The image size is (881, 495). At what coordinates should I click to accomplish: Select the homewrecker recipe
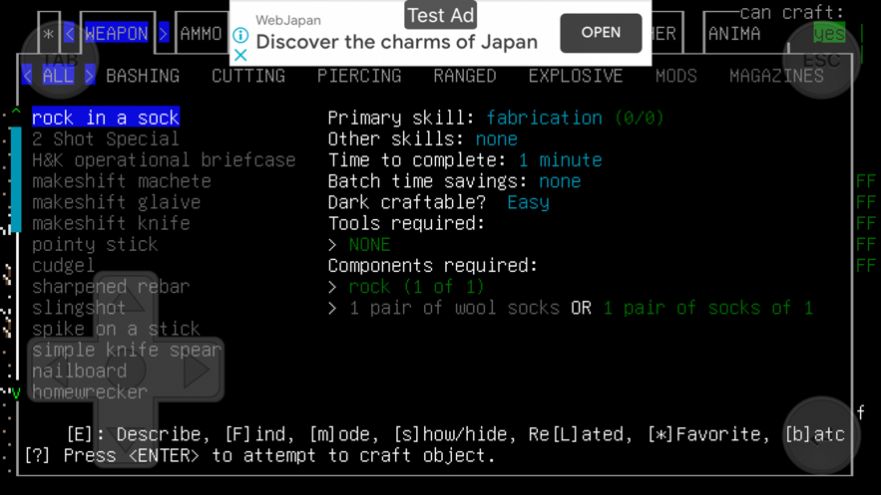click(x=89, y=392)
